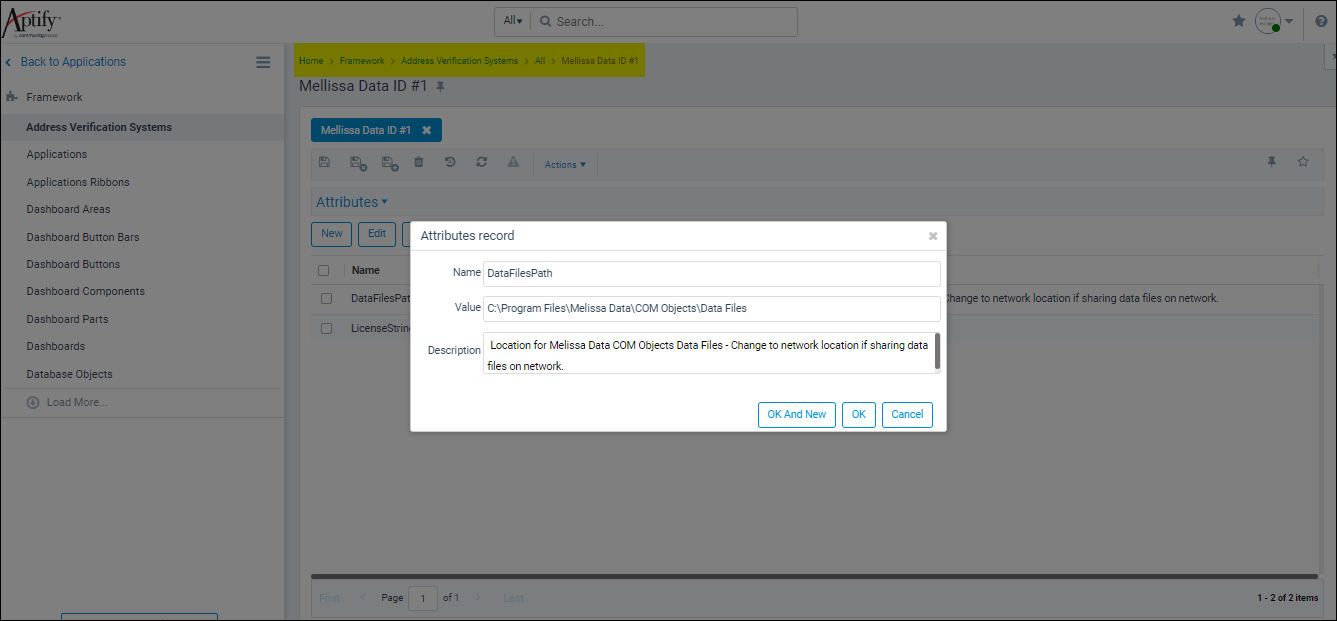The height and width of the screenshot is (621, 1337).
Task: Open favorites star in the top header
Action: [x=1239, y=21]
